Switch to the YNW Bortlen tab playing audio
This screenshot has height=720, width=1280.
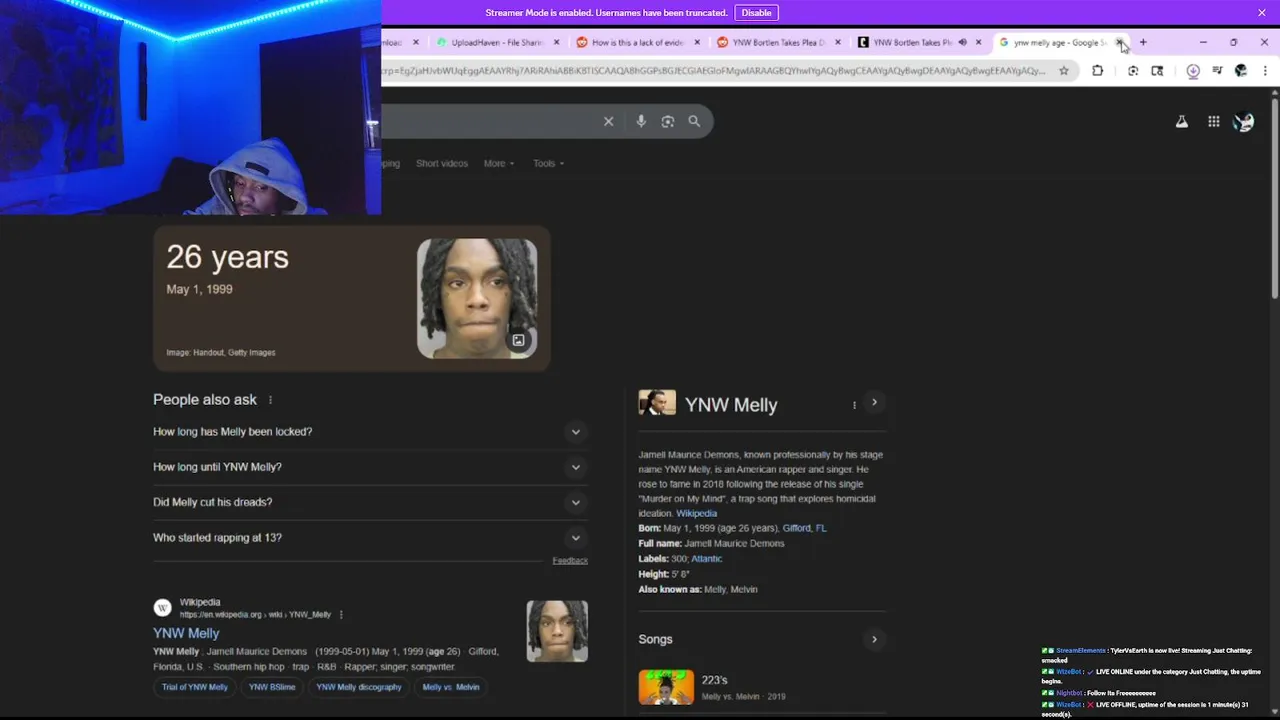[911, 43]
